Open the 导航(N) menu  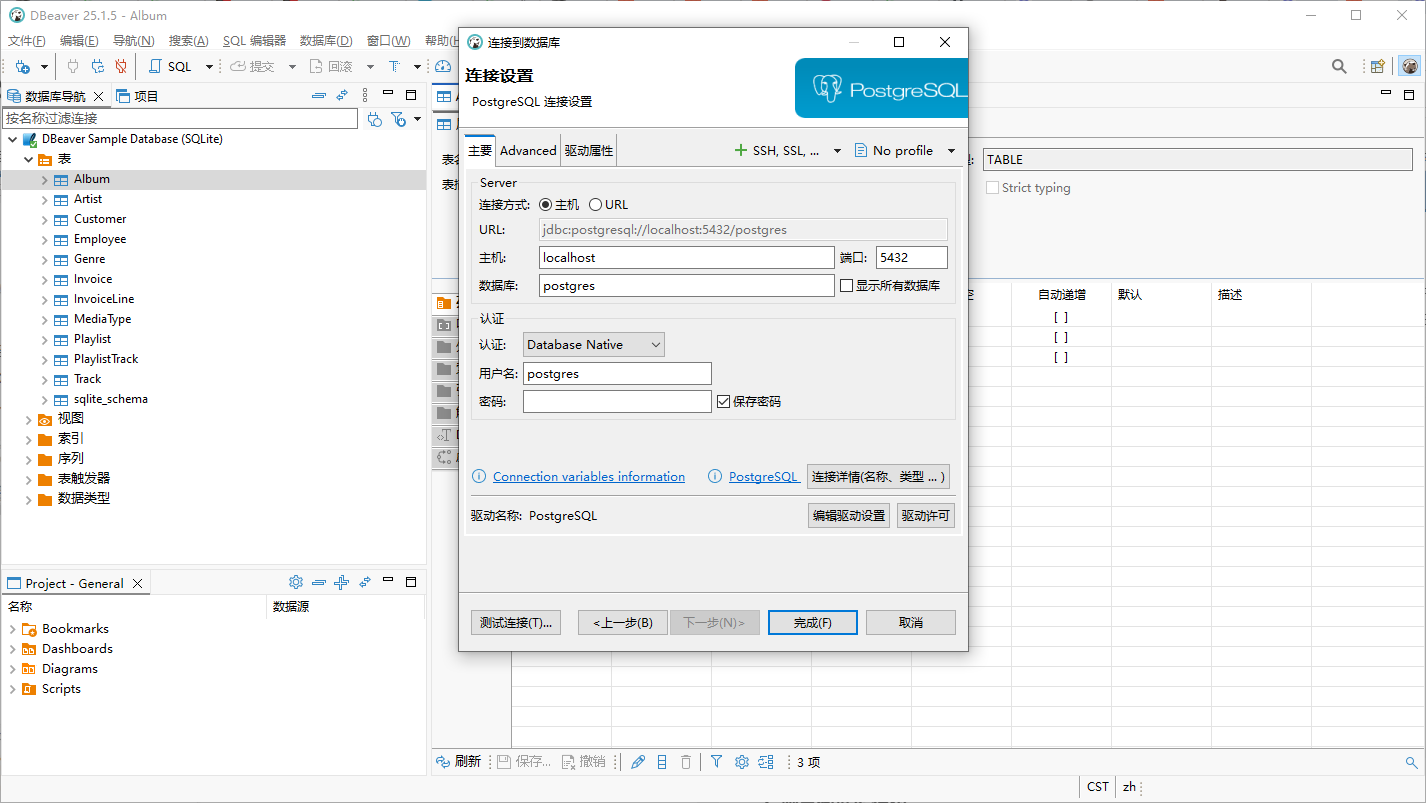click(x=134, y=41)
